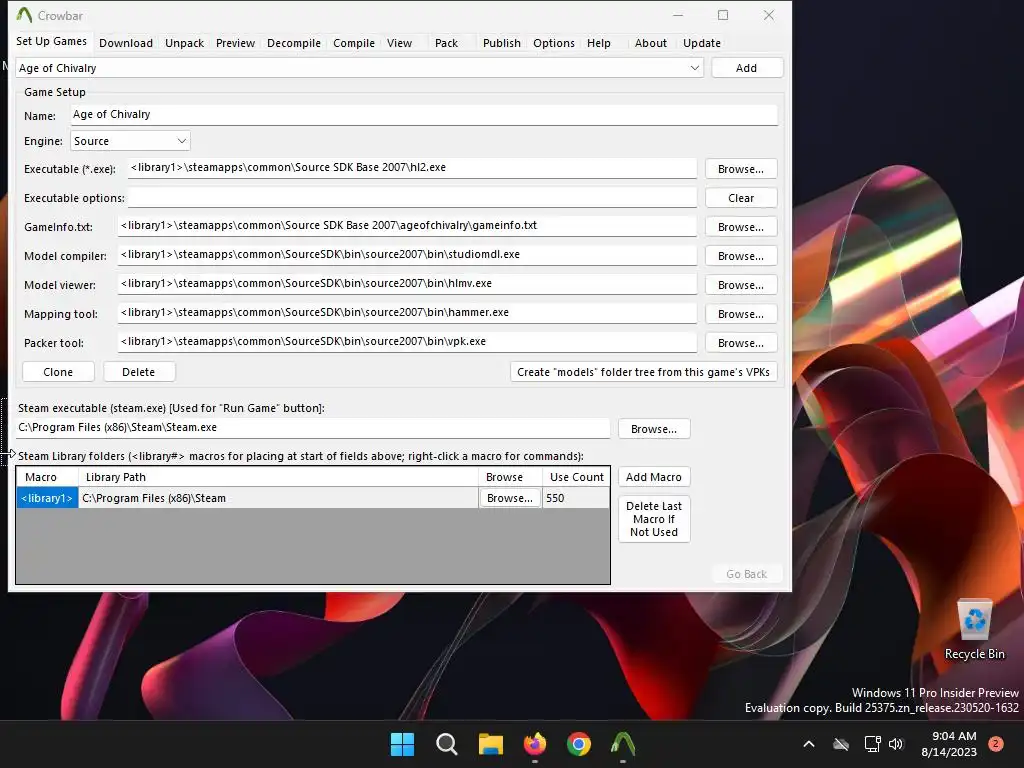Click the Model viewer path field
The image size is (1024, 768).
(x=408, y=283)
